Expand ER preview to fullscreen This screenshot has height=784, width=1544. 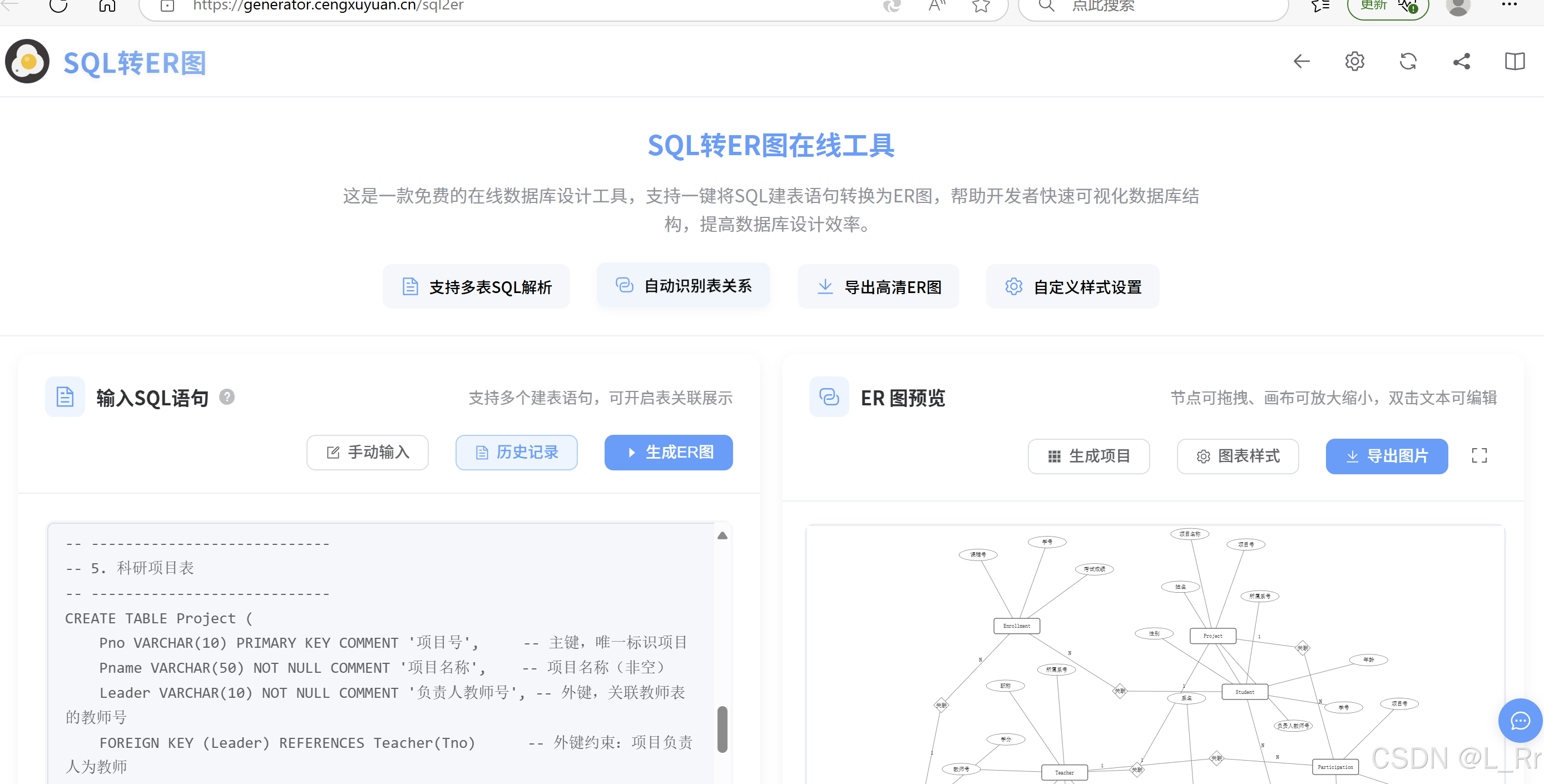click(1479, 455)
